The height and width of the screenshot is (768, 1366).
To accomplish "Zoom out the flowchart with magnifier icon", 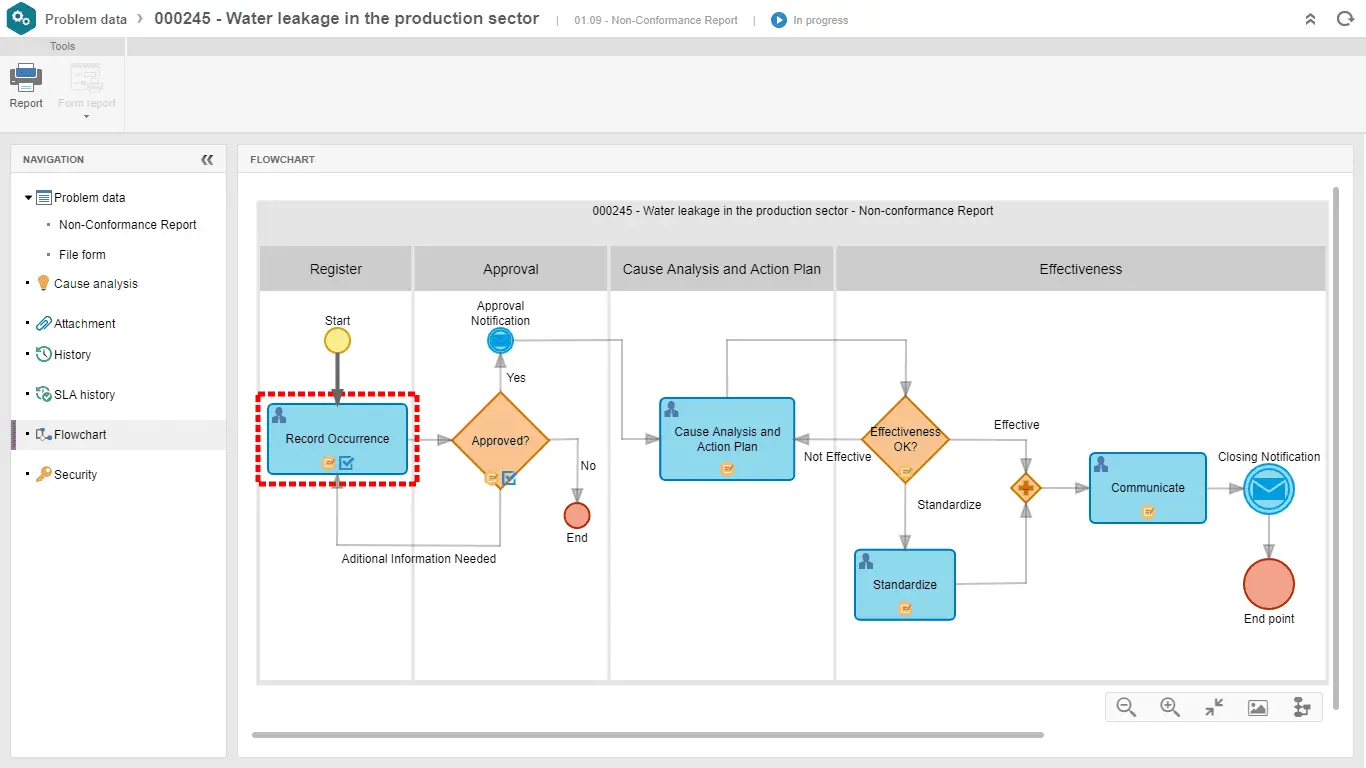I will point(1125,707).
